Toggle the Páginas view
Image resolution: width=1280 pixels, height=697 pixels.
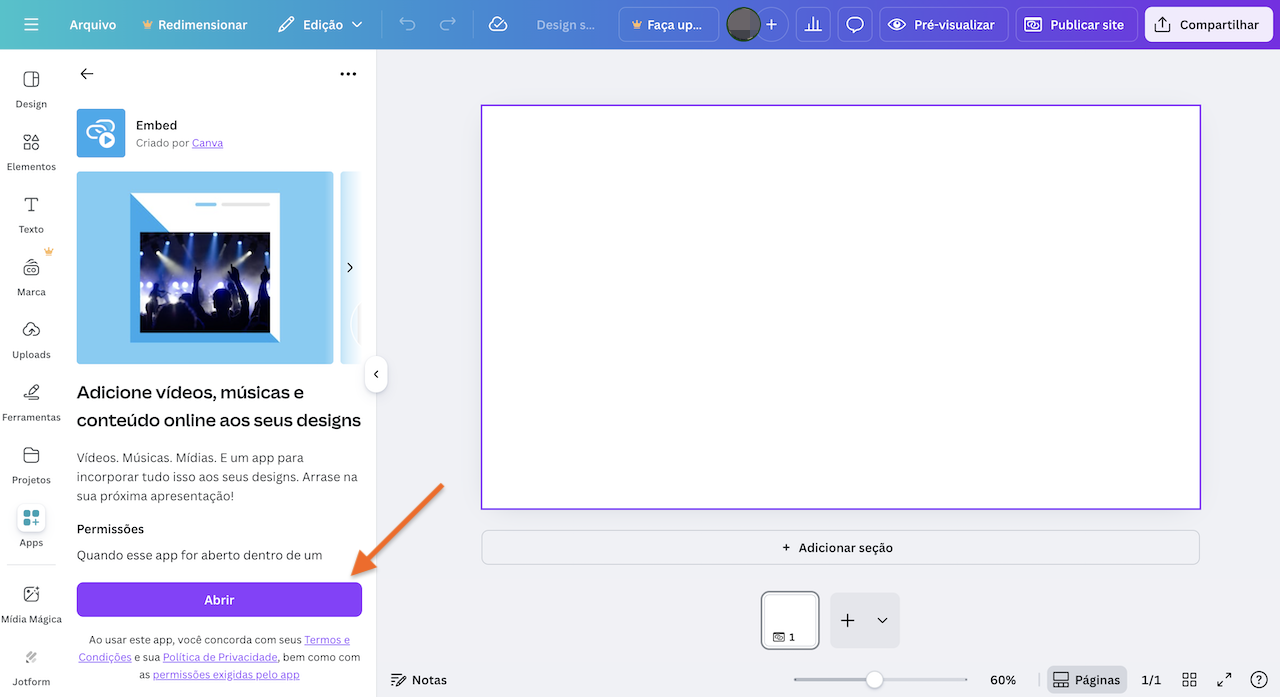[x=1086, y=679]
